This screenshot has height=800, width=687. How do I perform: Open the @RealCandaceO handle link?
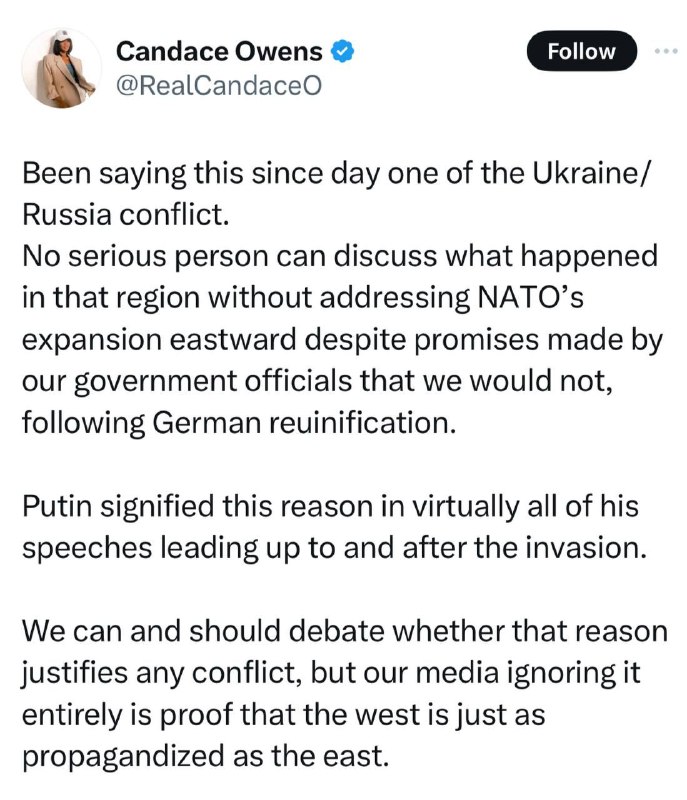[220, 85]
